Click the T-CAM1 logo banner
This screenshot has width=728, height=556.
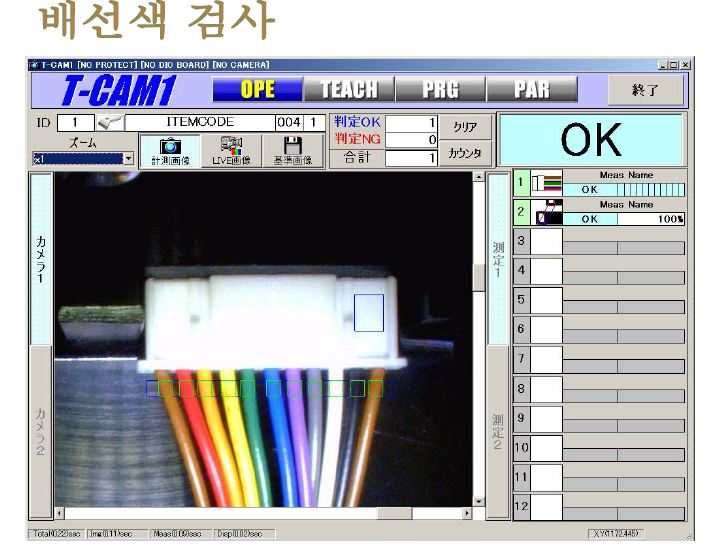119,90
